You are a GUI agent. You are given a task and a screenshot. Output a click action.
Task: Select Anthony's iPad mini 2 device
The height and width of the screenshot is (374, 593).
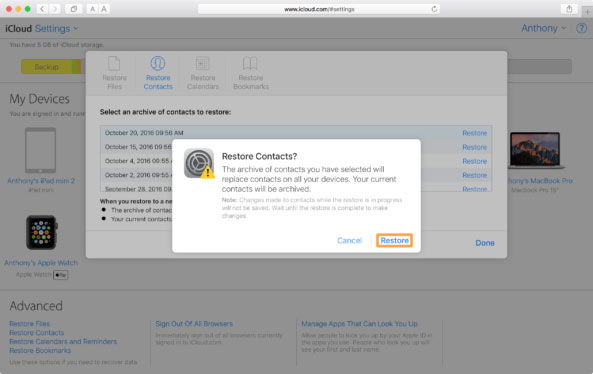click(40, 150)
